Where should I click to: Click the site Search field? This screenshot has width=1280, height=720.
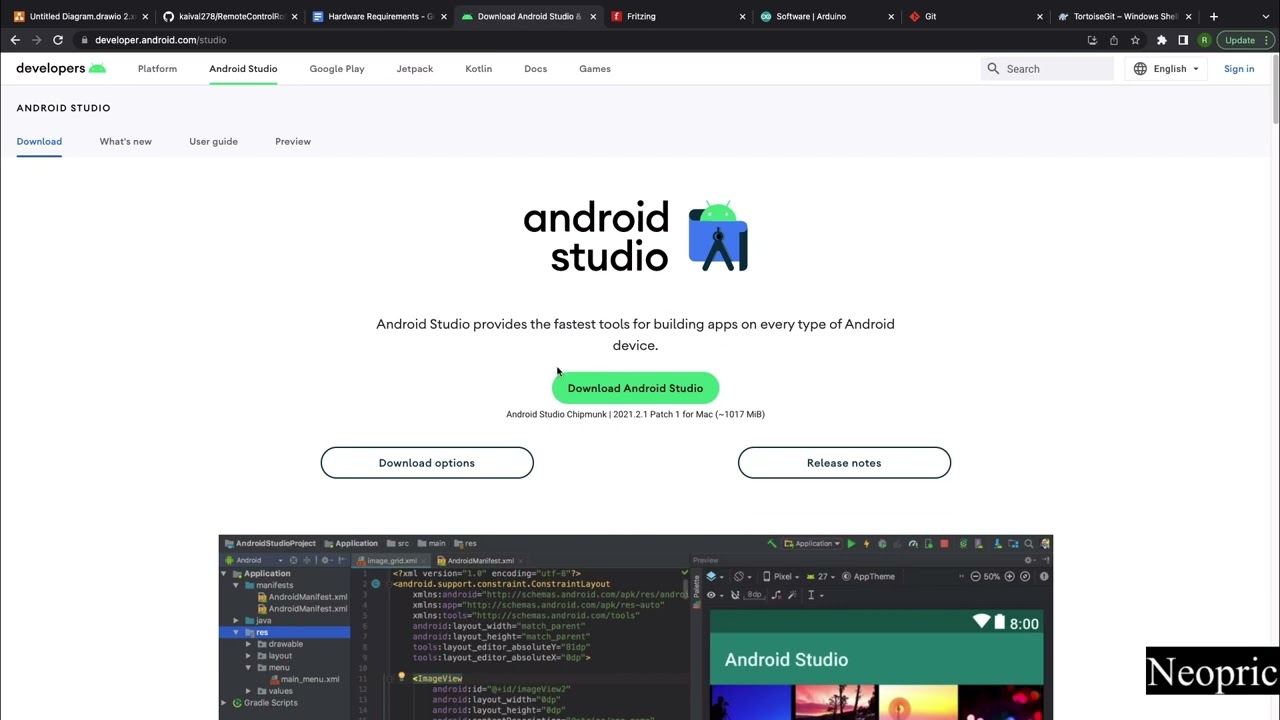tap(1047, 69)
